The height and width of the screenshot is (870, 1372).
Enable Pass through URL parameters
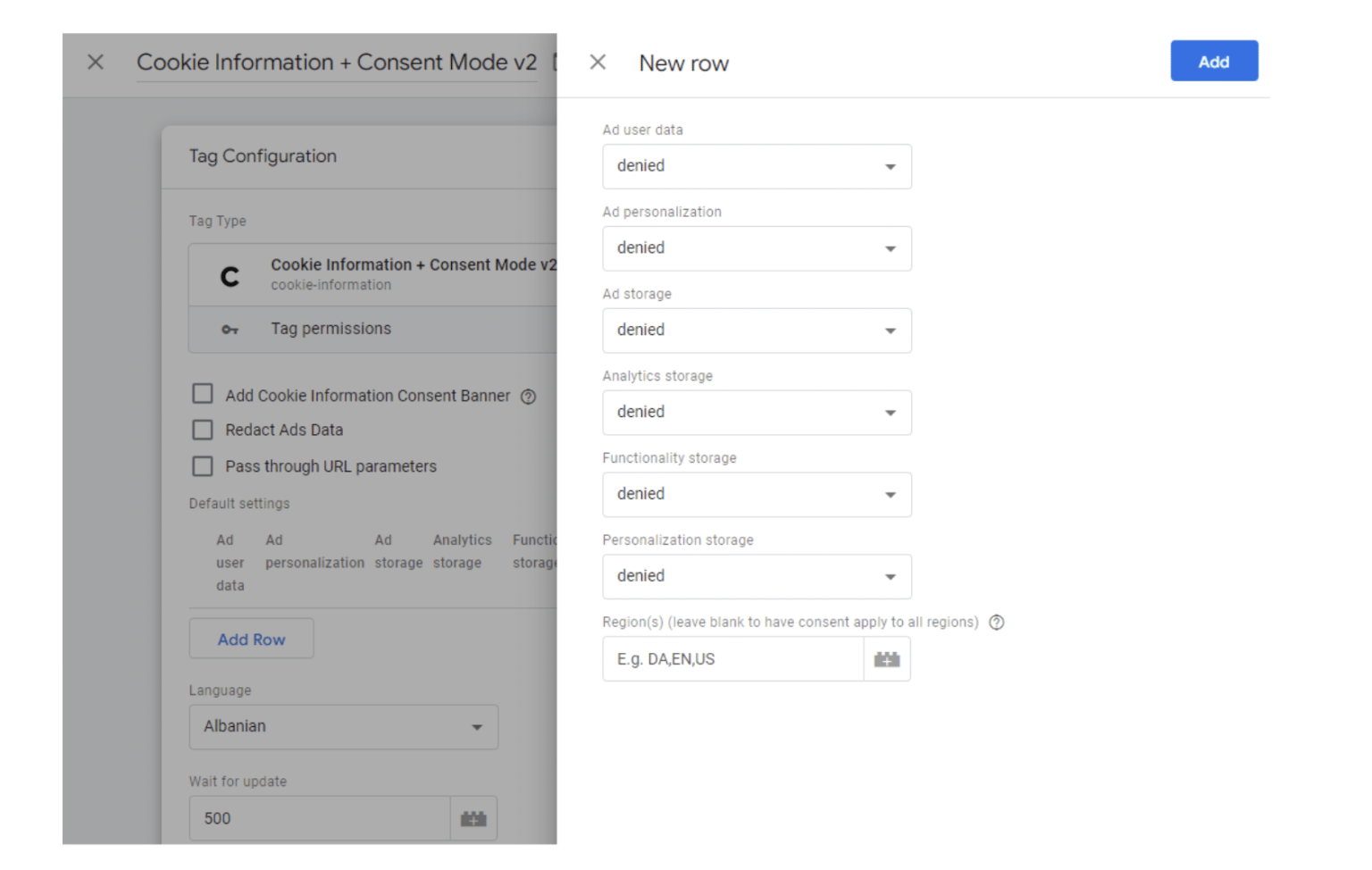pos(202,465)
